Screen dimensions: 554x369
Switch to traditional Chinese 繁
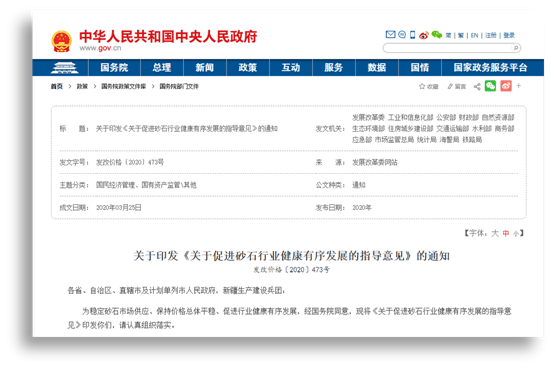click(x=461, y=35)
